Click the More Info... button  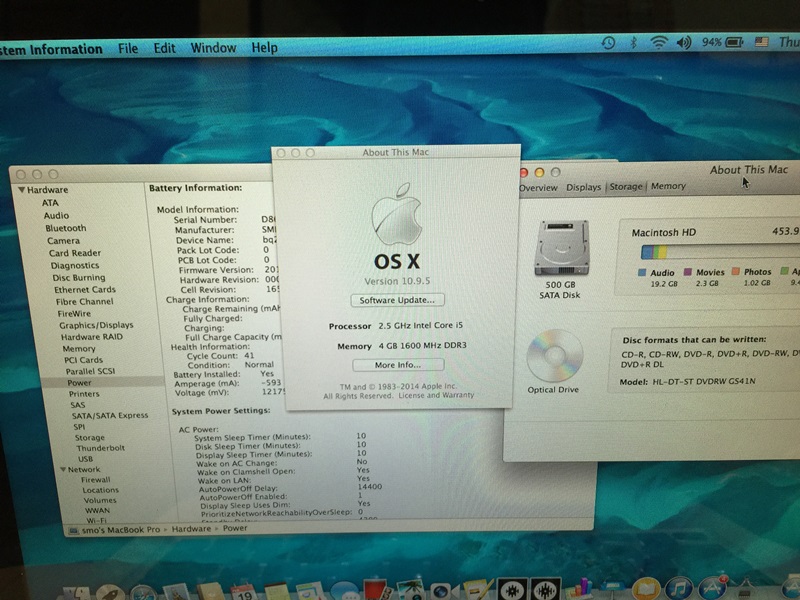398,365
